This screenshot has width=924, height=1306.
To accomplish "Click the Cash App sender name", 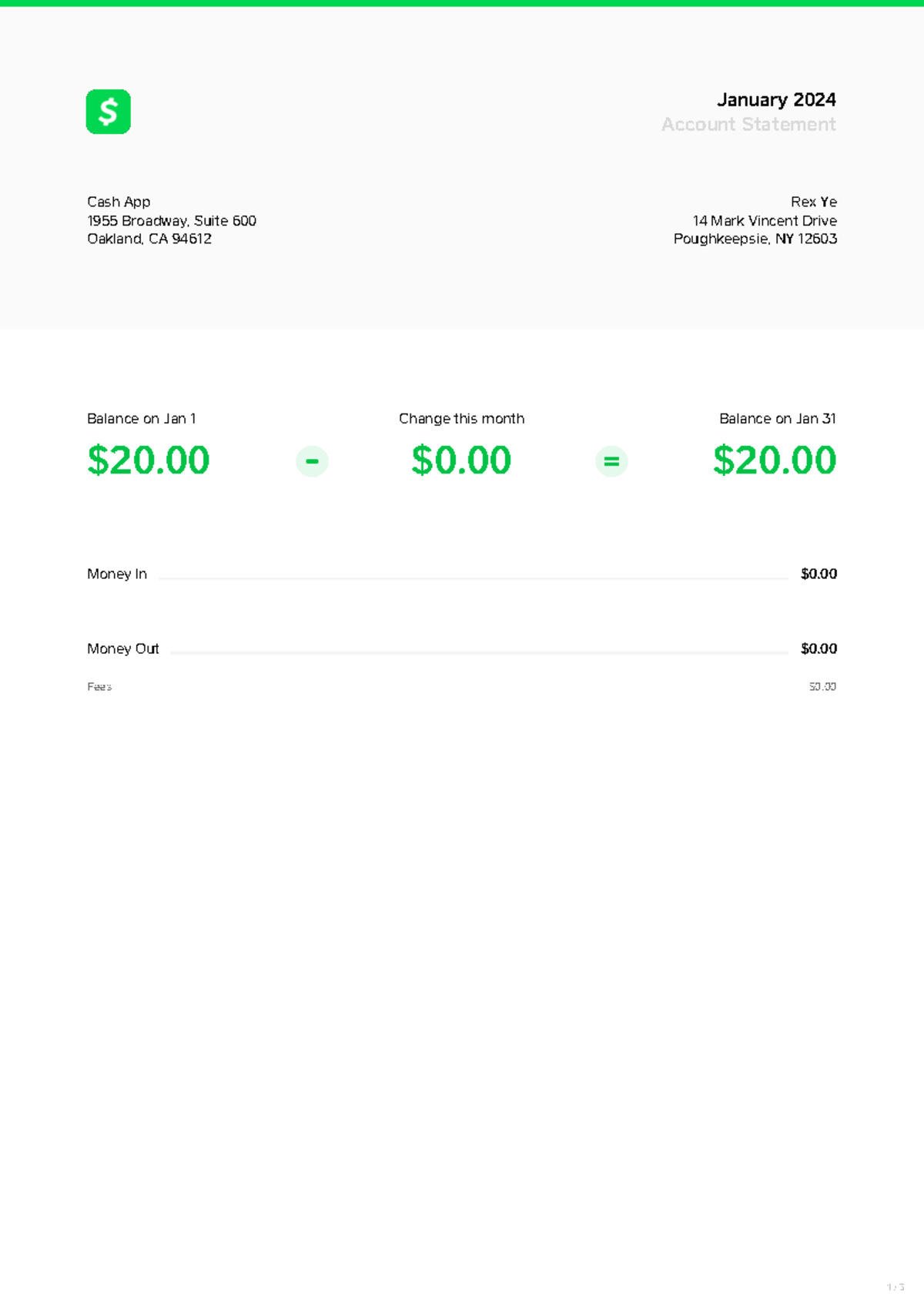I will [119, 202].
